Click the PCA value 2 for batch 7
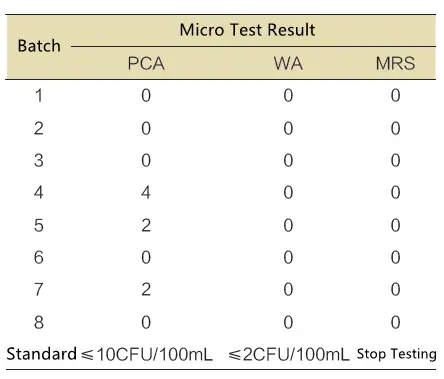This screenshot has width=444, height=379. 146,289
